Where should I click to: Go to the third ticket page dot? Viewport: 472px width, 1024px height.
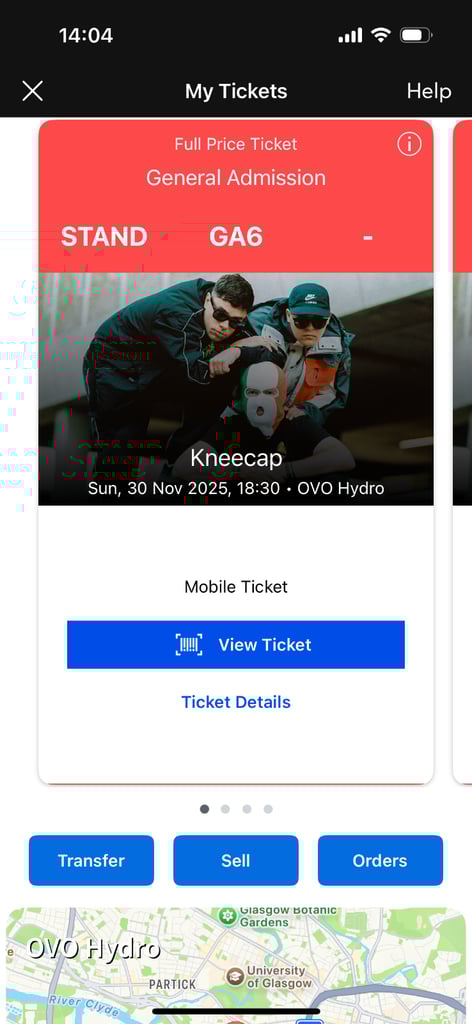[x=247, y=809]
